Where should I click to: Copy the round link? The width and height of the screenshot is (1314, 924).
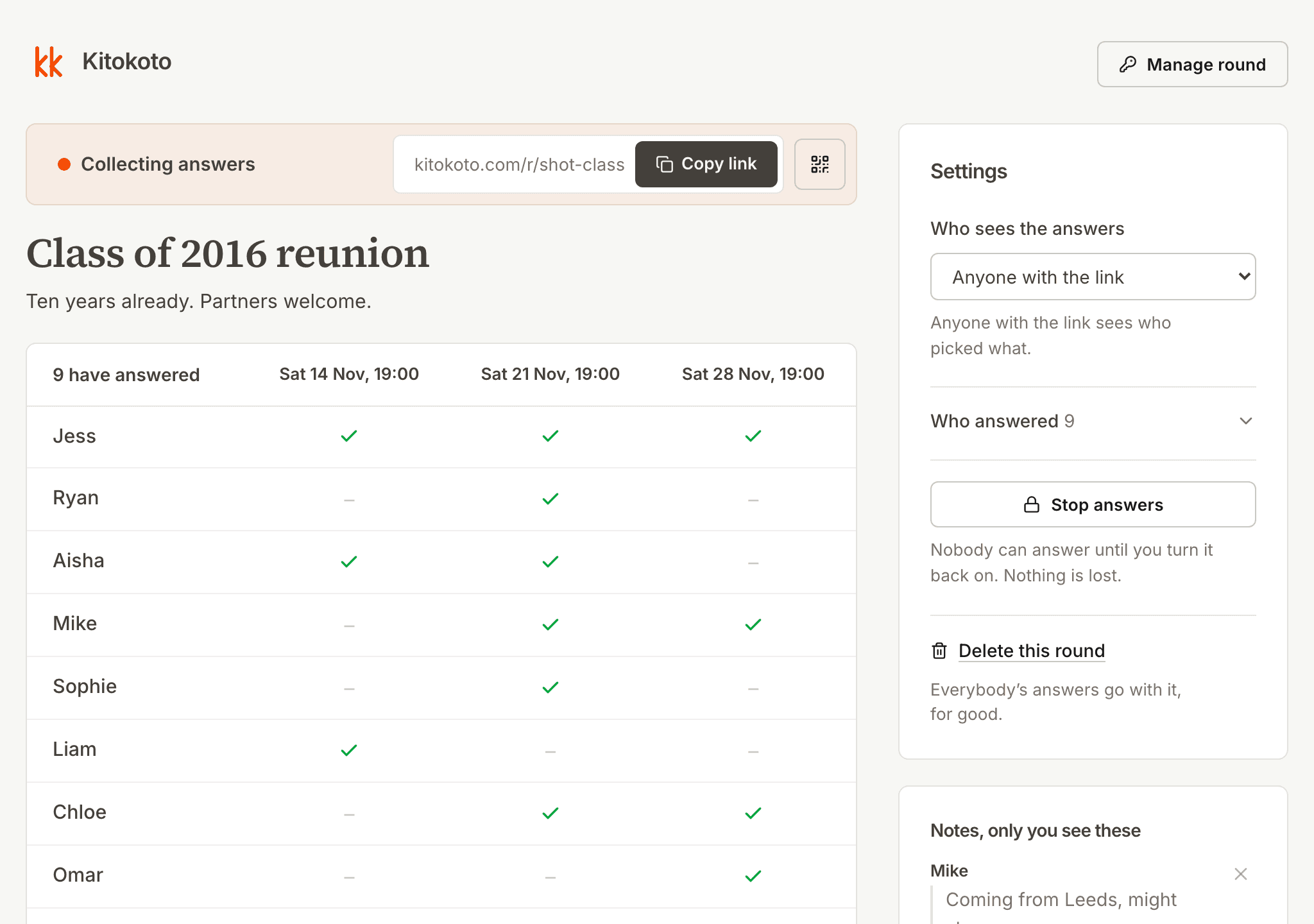pyautogui.click(x=706, y=164)
